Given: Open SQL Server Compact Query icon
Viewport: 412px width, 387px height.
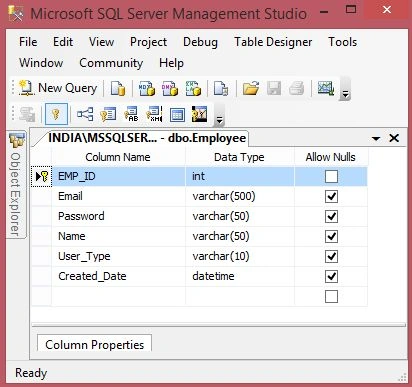Looking at the screenshot, I should tap(221, 88).
